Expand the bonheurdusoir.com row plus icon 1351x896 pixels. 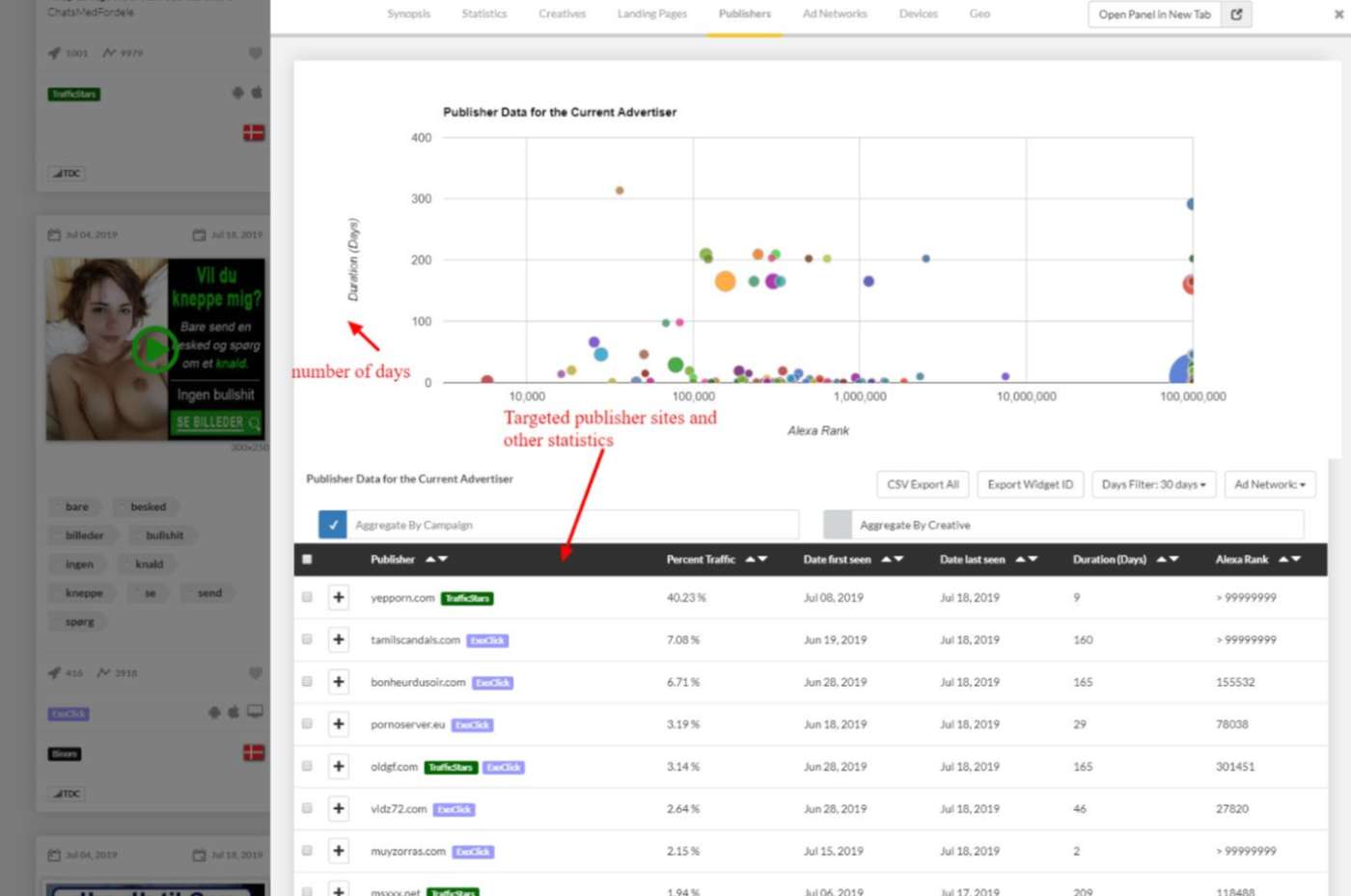pyautogui.click(x=339, y=682)
